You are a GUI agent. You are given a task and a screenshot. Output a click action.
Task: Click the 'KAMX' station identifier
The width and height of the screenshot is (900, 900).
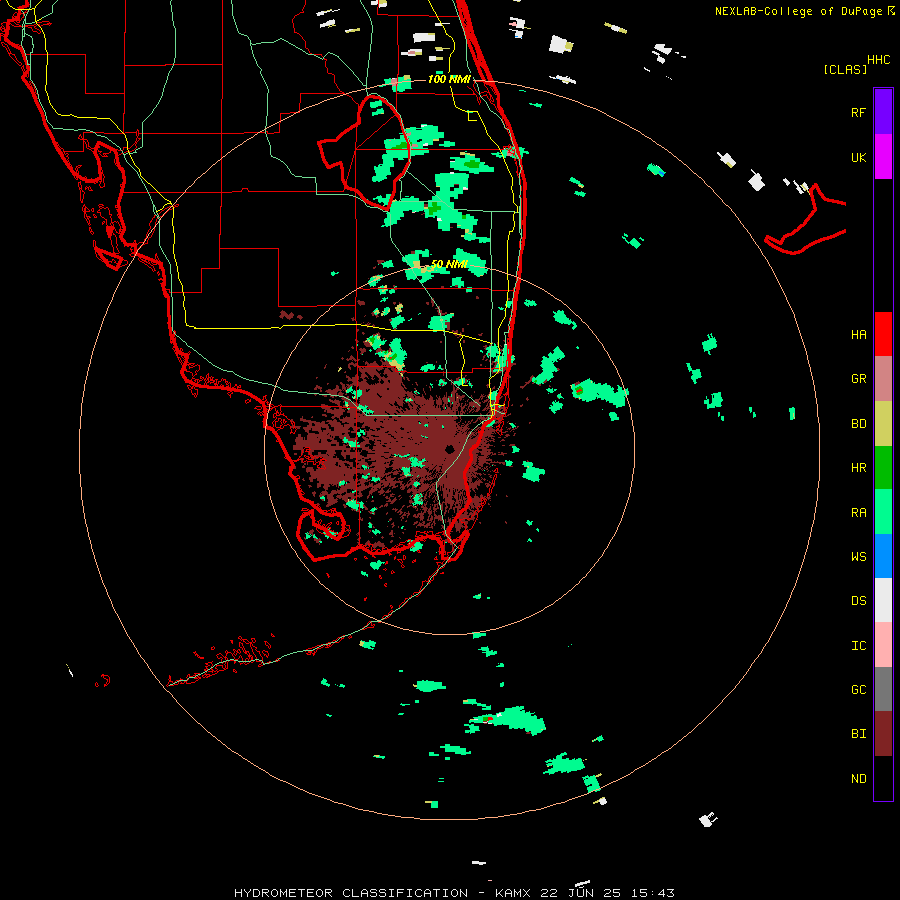click(513, 893)
